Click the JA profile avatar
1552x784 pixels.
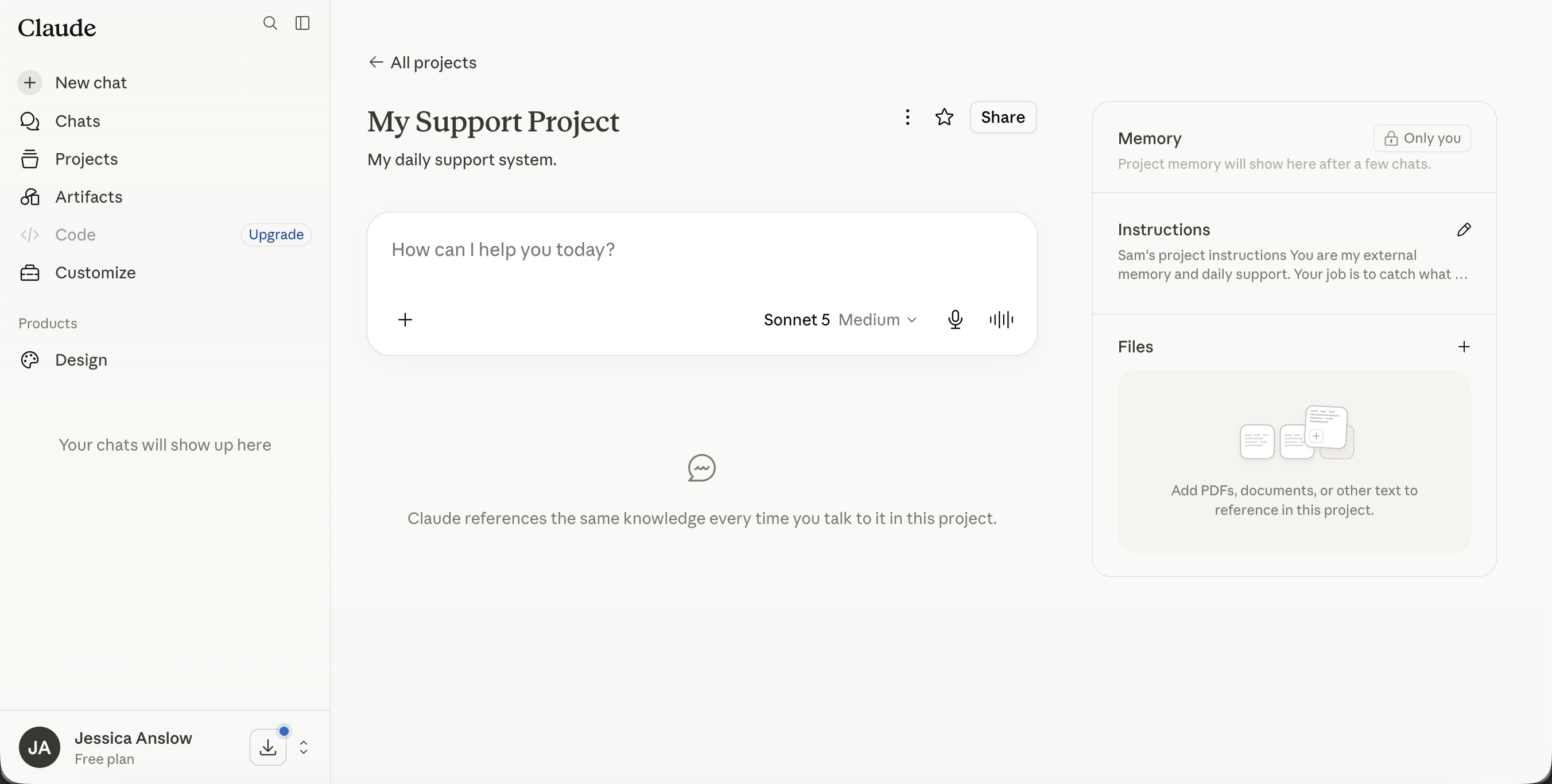point(39,747)
